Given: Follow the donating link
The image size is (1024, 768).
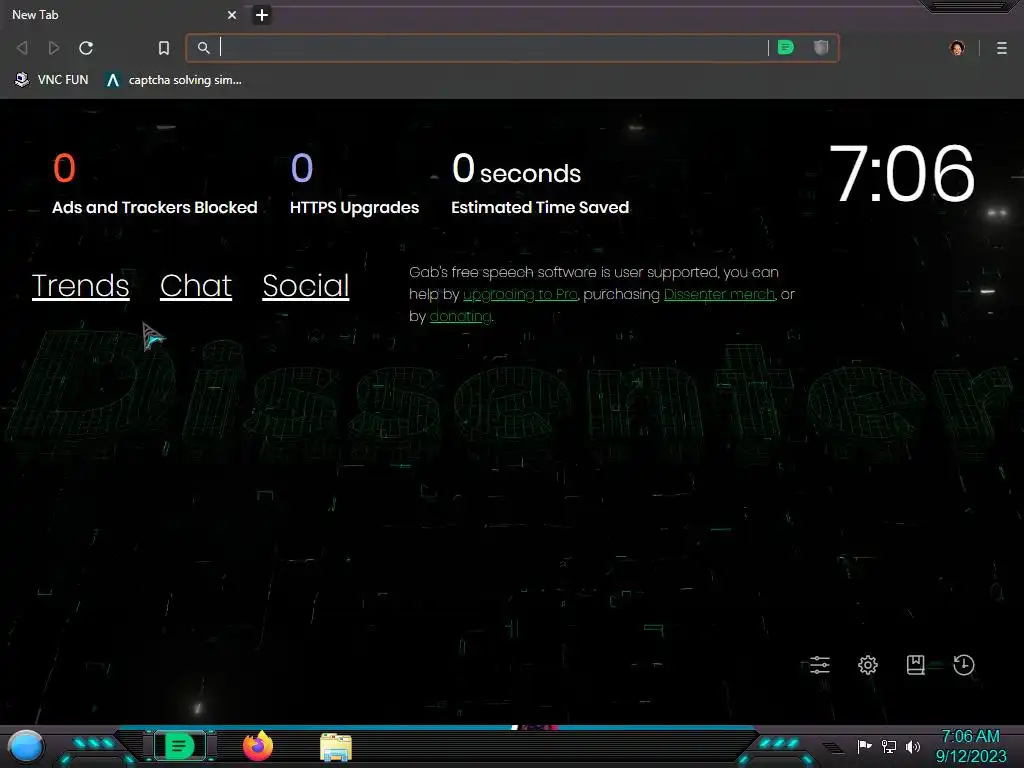Looking at the screenshot, I should coord(460,317).
